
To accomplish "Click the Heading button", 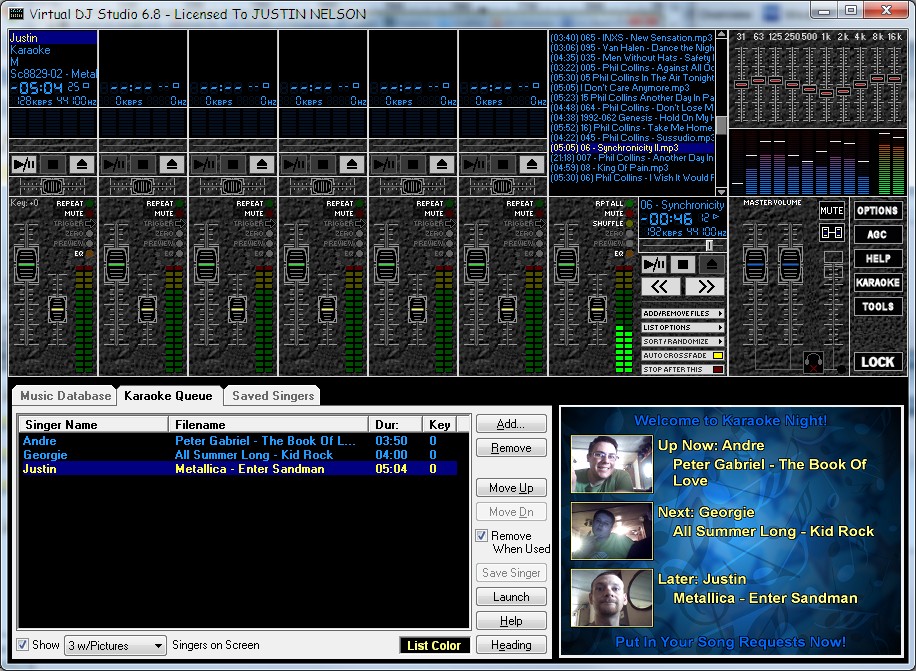I will coord(511,645).
